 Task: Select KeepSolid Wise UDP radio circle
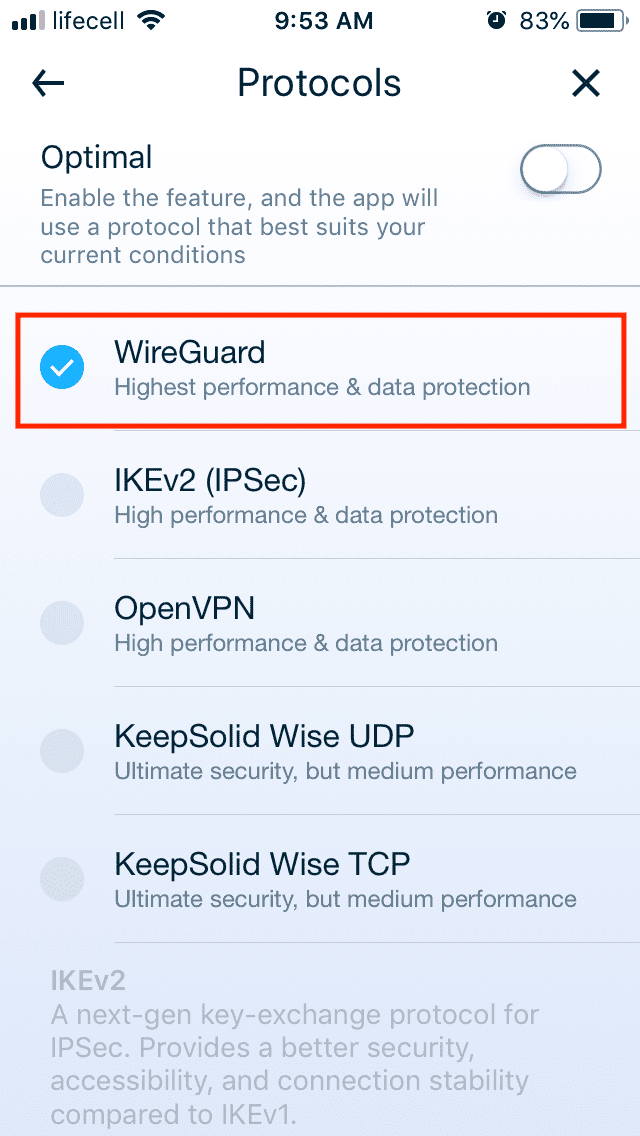[x=62, y=751]
